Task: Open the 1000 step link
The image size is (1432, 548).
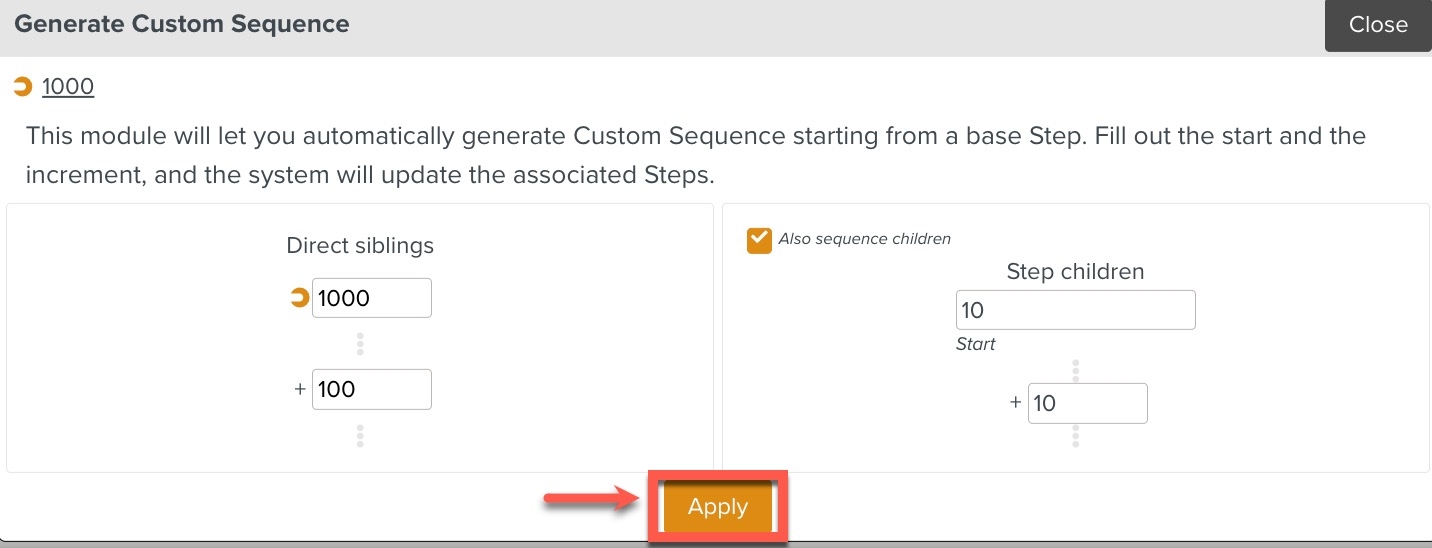Action: (68, 87)
